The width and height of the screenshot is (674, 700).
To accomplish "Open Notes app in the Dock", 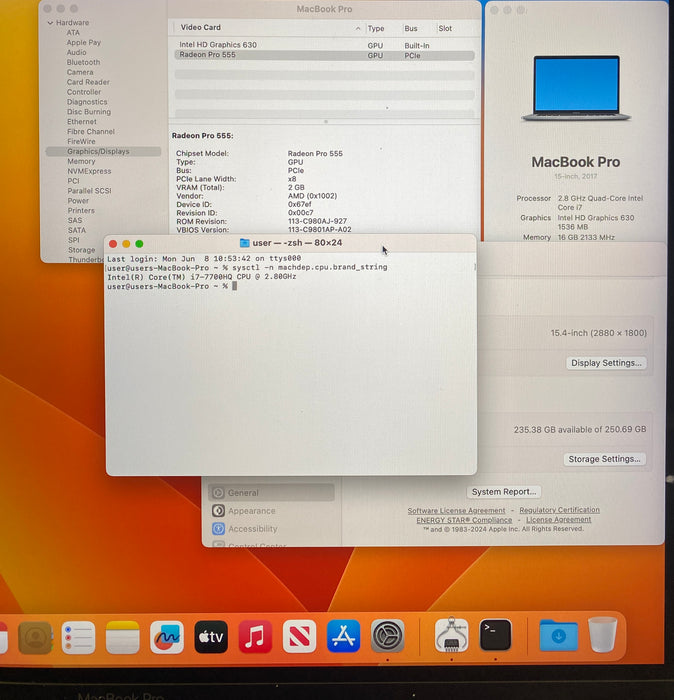I will point(123,638).
